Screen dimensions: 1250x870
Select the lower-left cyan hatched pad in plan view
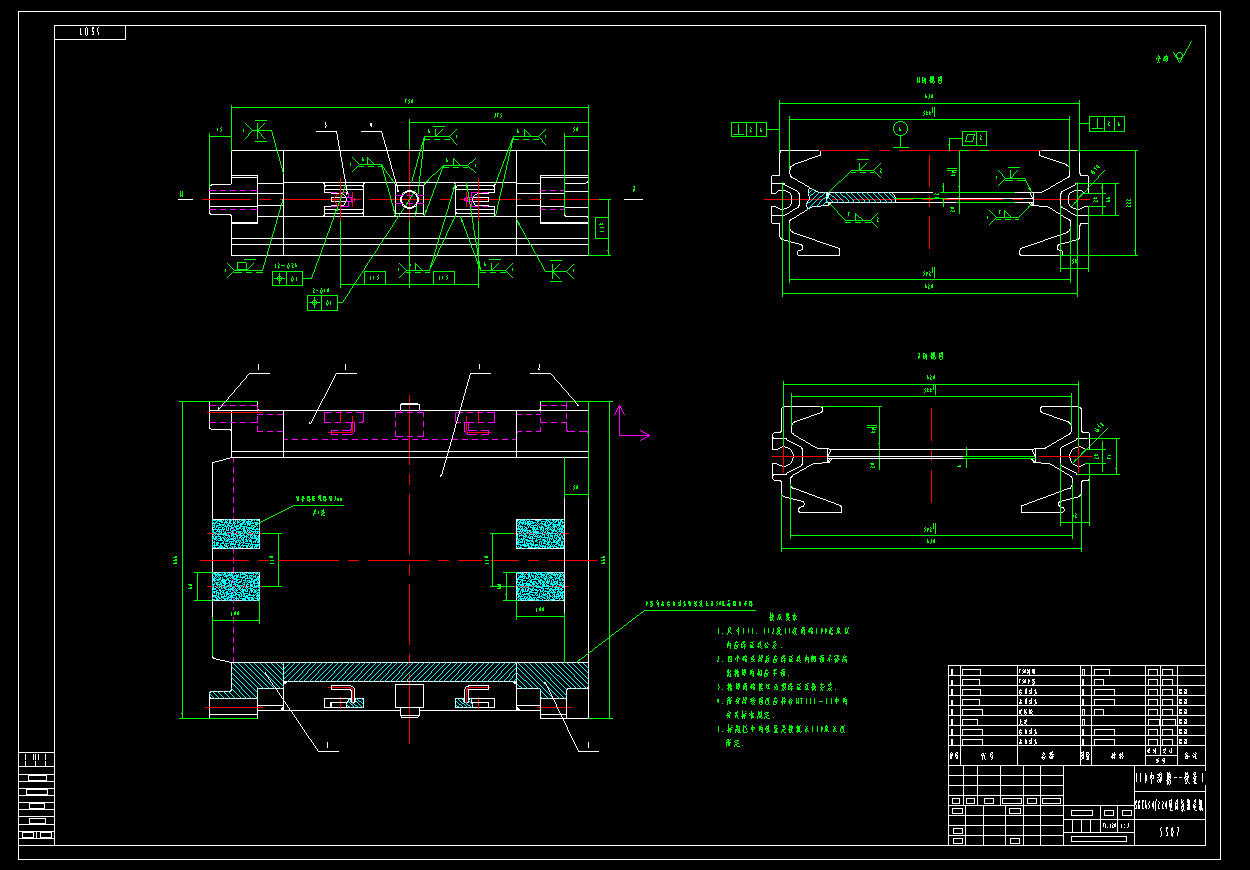(236, 586)
